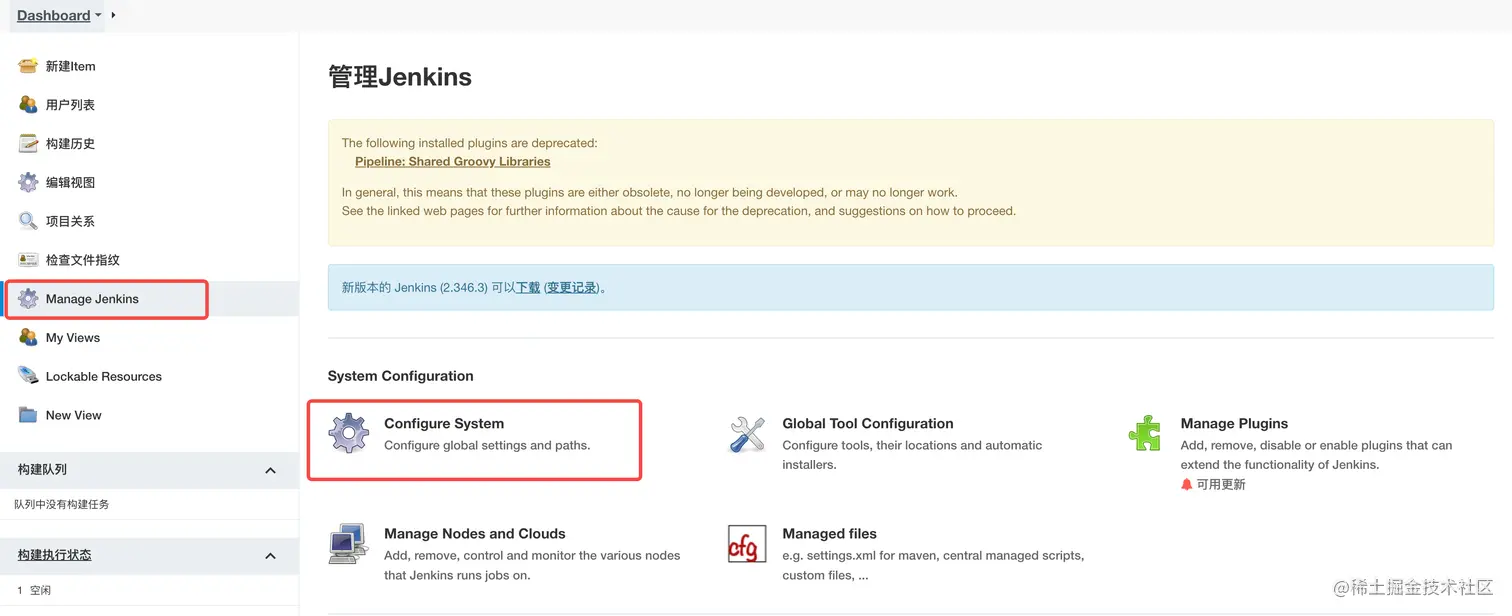Click executor 1 空闲 status
This screenshot has height=616, width=1512.
click(34, 590)
